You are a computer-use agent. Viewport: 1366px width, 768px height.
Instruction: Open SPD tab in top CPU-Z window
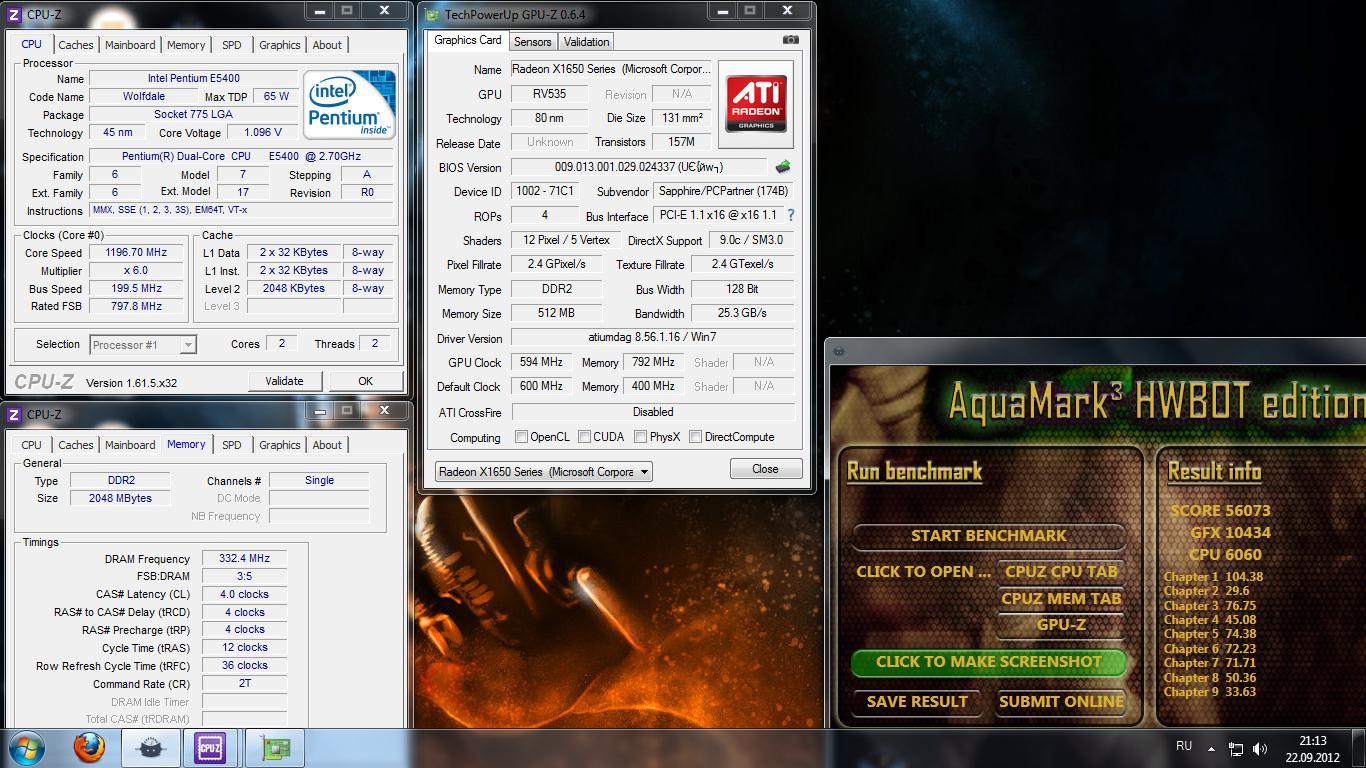(231, 45)
